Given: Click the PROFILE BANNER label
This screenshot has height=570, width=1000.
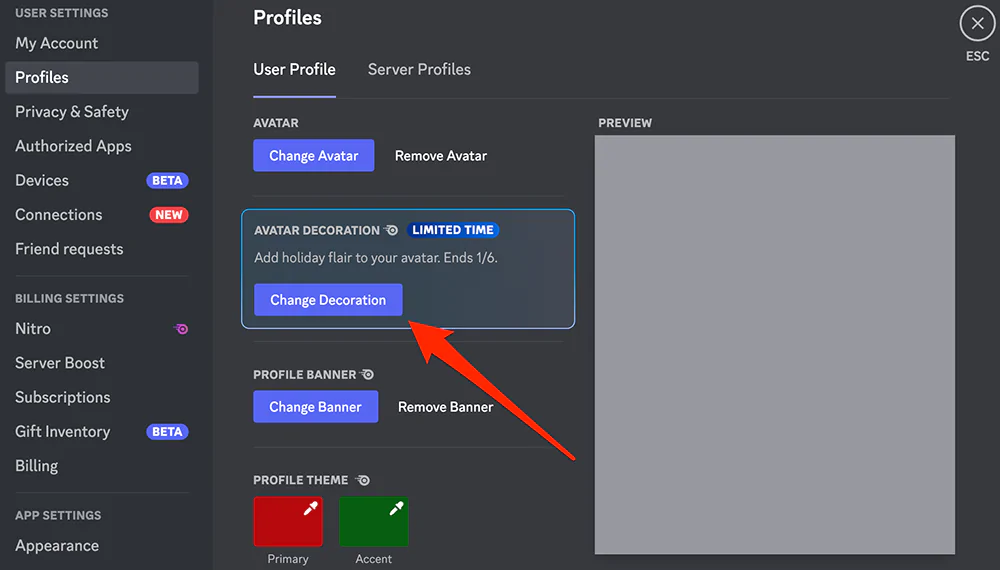Looking at the screenshot, I should click(x=304, y=374).
